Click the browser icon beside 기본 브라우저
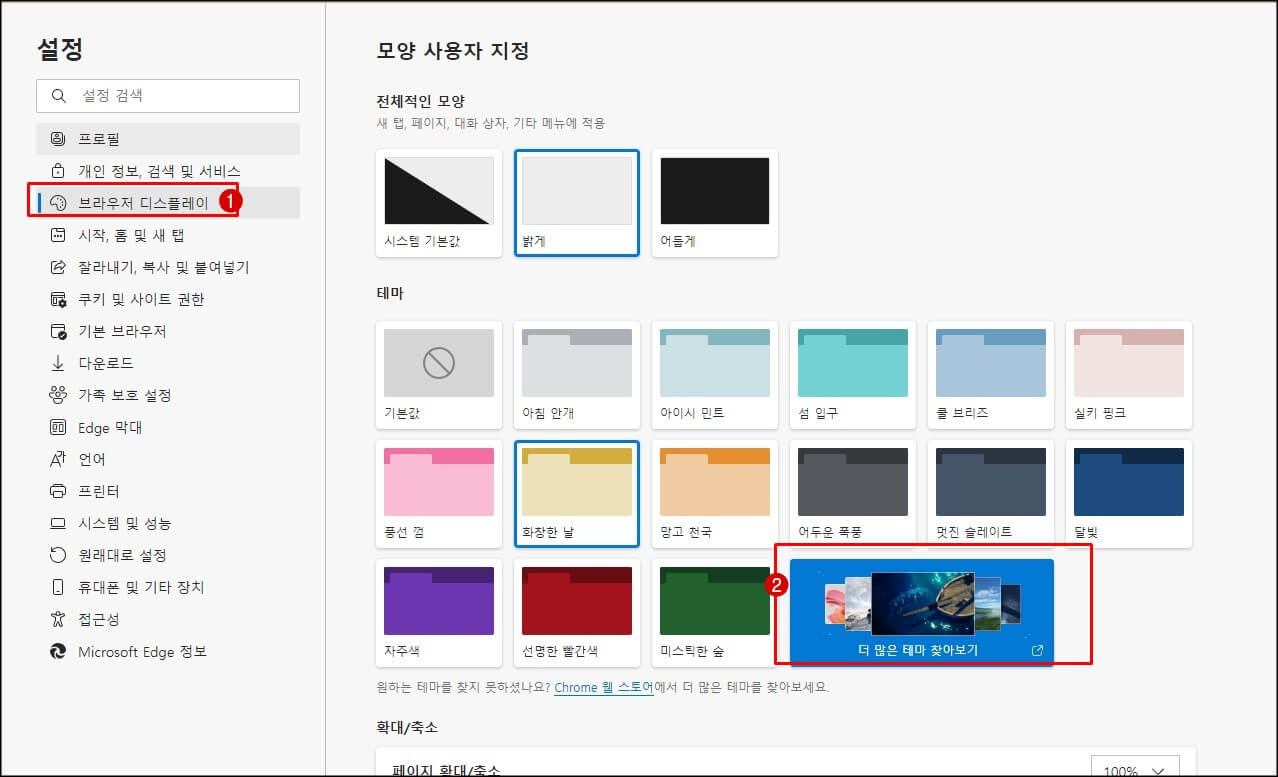This screenshot has height=777, width=1278. pyautogui.click(x=58, y=331)
